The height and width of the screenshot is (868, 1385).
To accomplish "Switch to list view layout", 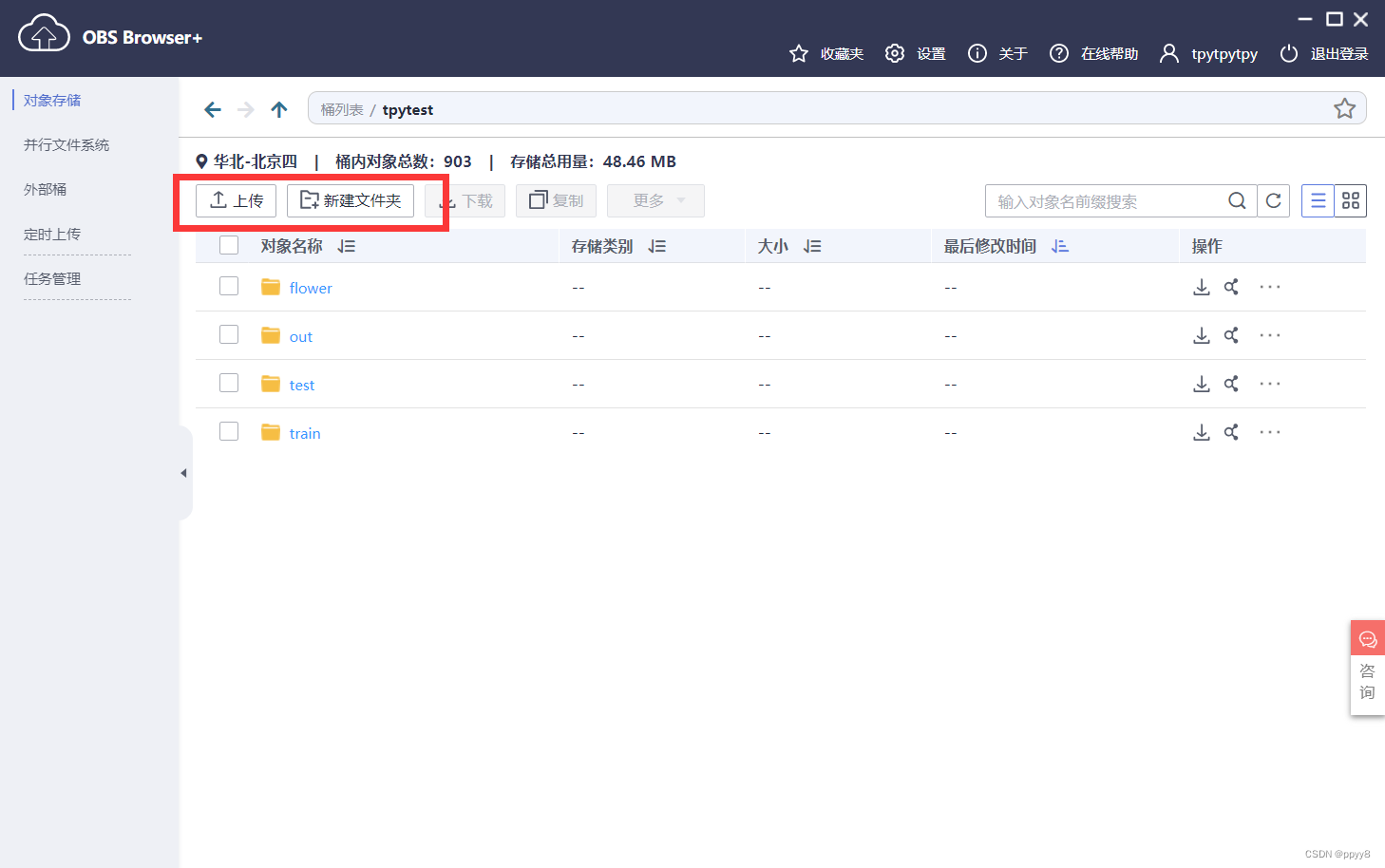I will 1318,200.
